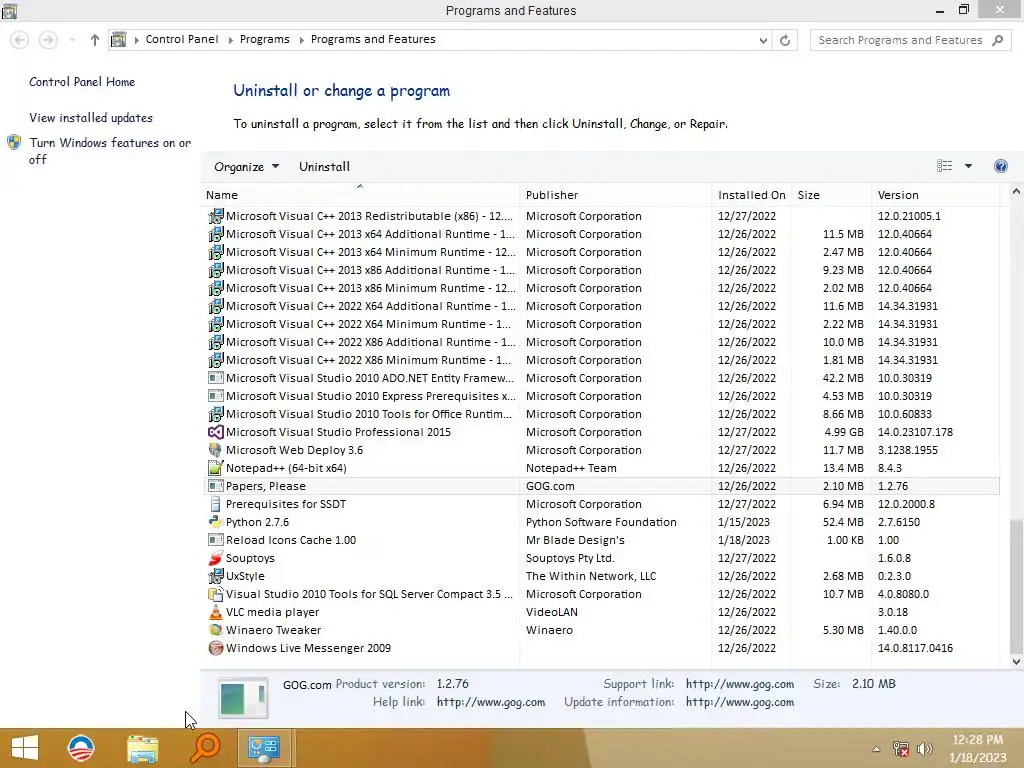Sort by the Size column header

pyautogui.click(x=831, y=195)
